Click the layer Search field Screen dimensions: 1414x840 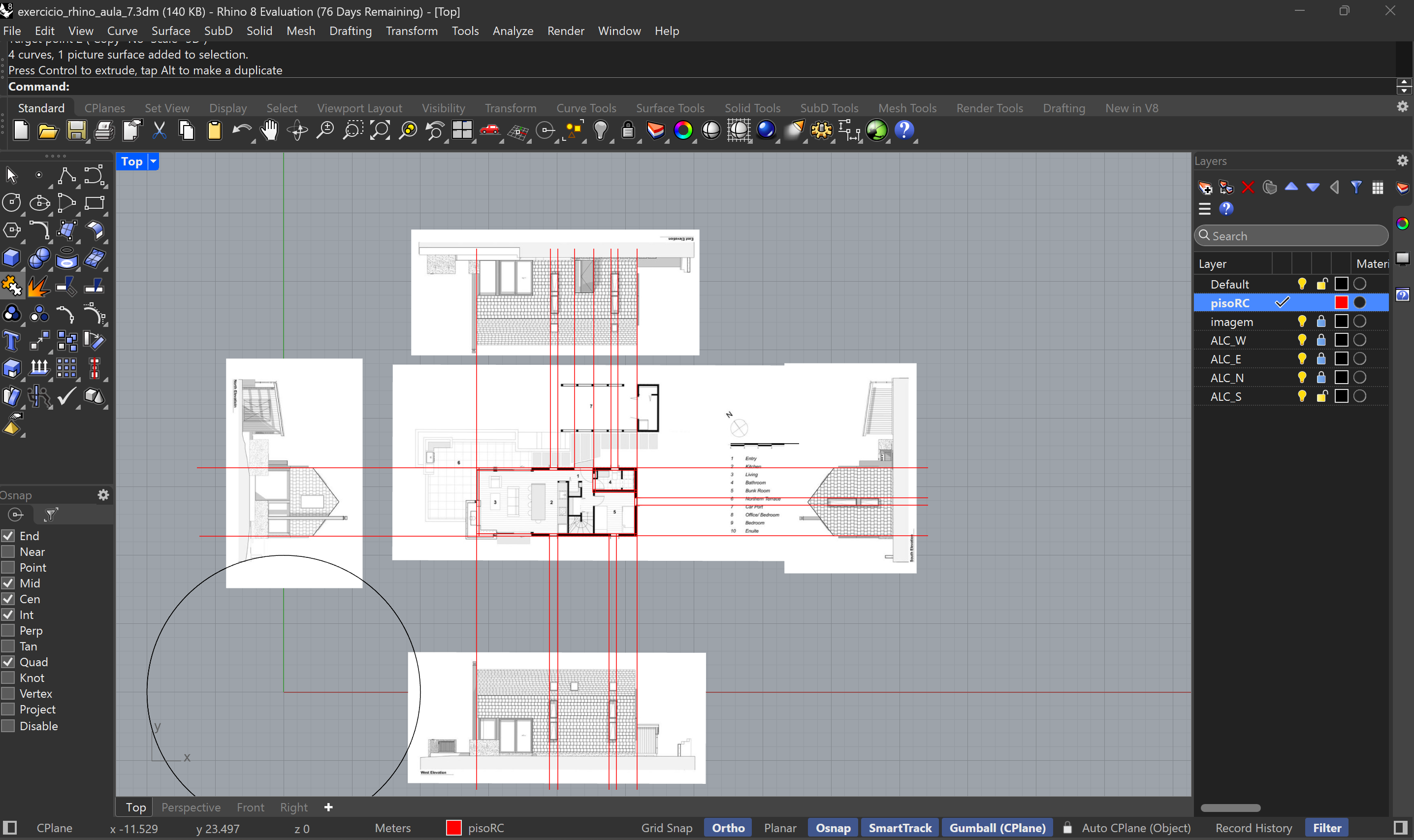[x=1291, y=235]
